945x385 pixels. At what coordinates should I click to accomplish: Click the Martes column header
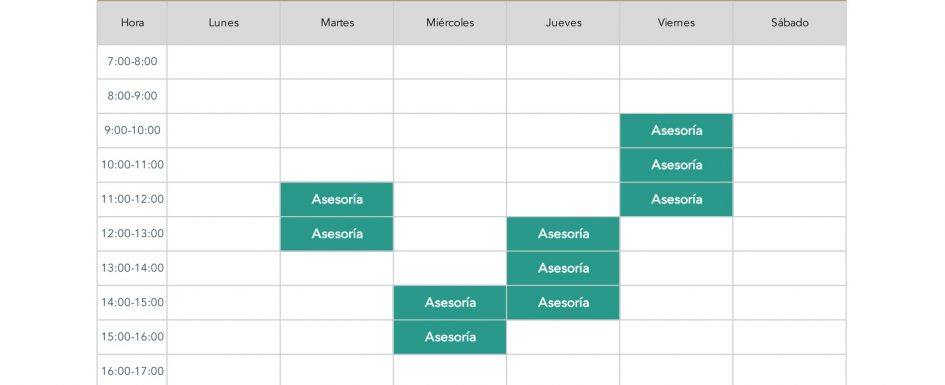pos(337,23)
